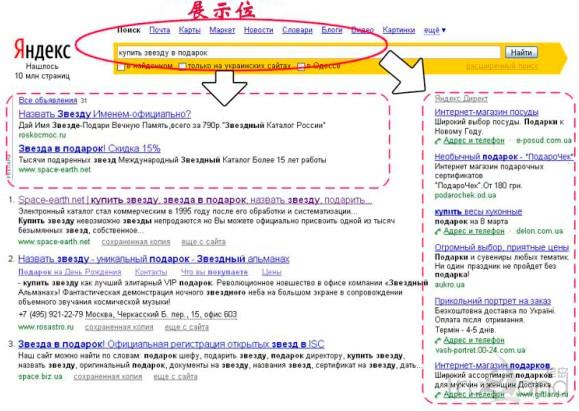Click in the search query field
Viewport: 579px width, 411px height.
tap(308, 52)
